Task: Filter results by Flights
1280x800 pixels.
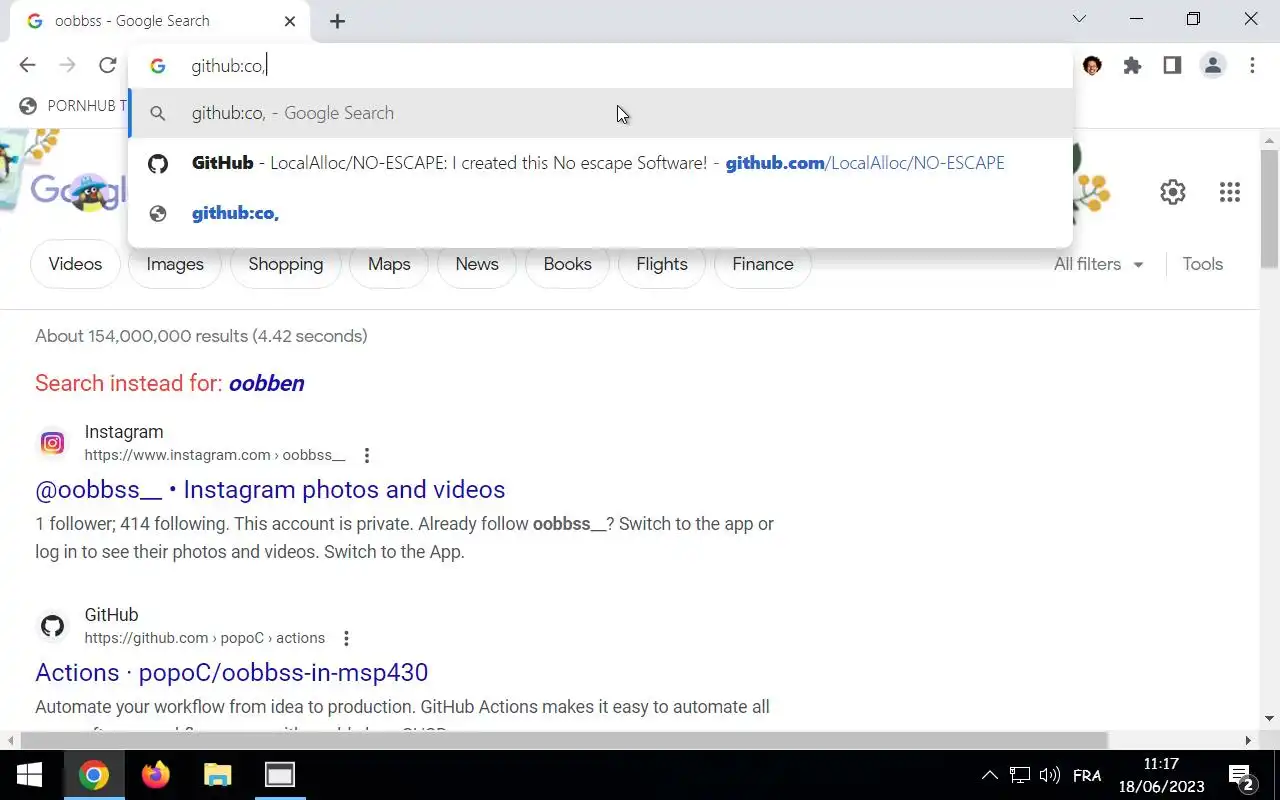Action: tap(662, 264)
